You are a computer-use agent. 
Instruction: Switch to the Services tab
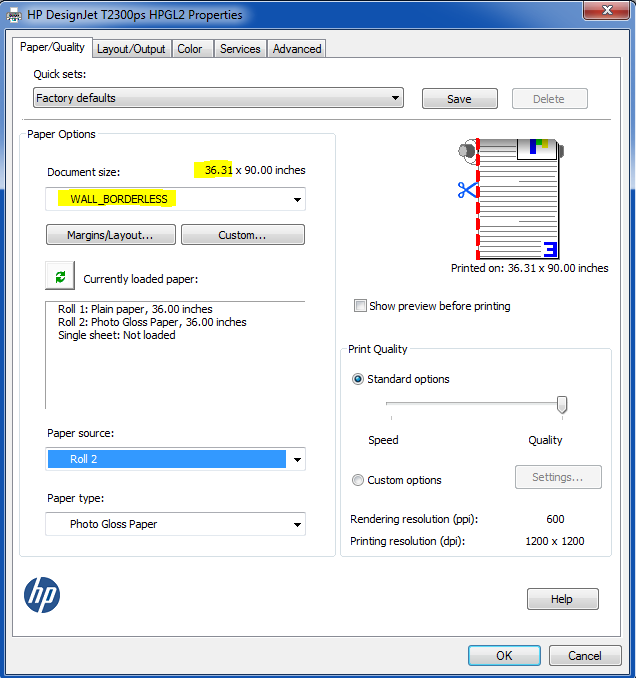pyautogui.click(x=240, y=49)
